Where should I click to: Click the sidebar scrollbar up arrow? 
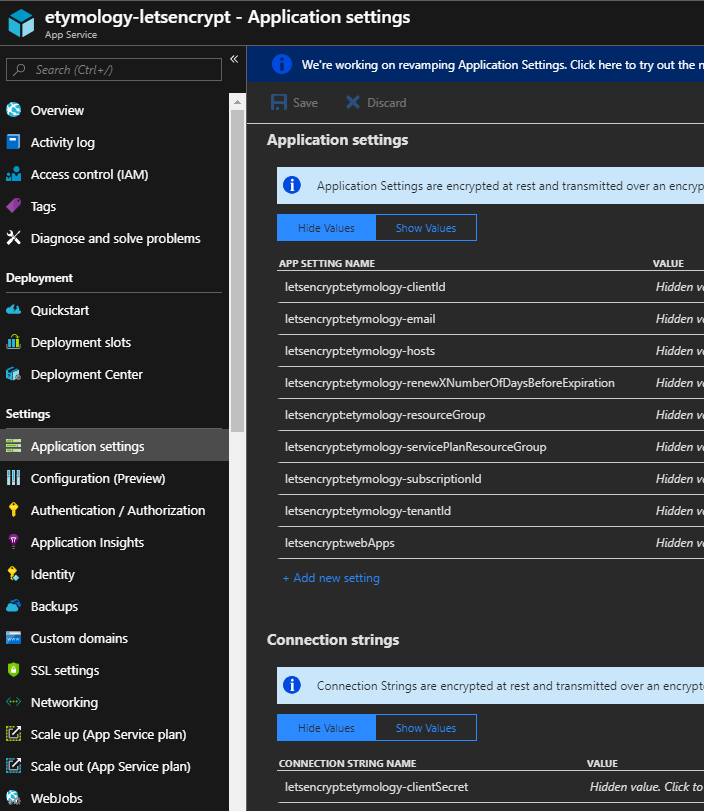[x=237, y=102]
